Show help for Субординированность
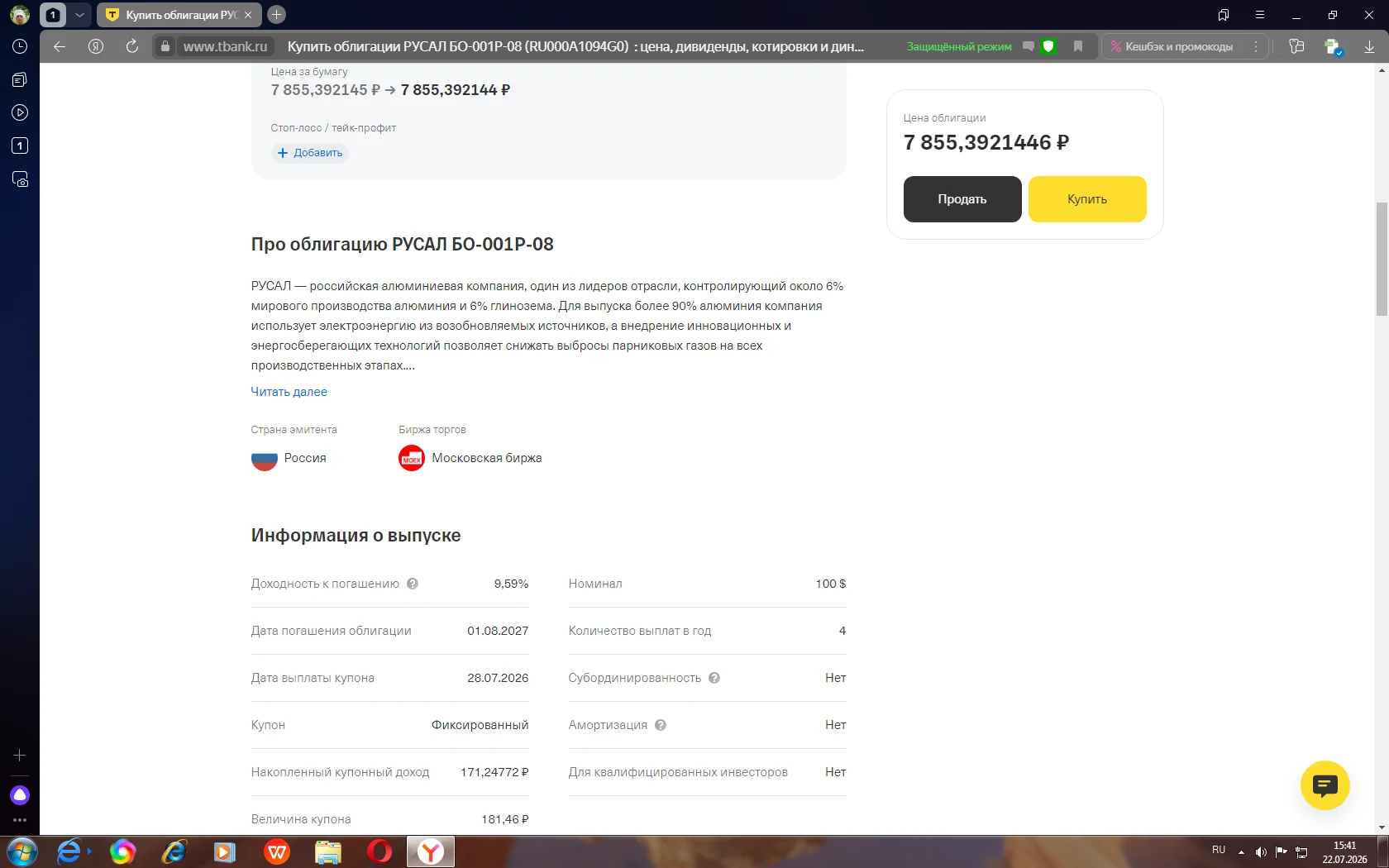This screenshot has width=1389, height=868. point(714,678)
